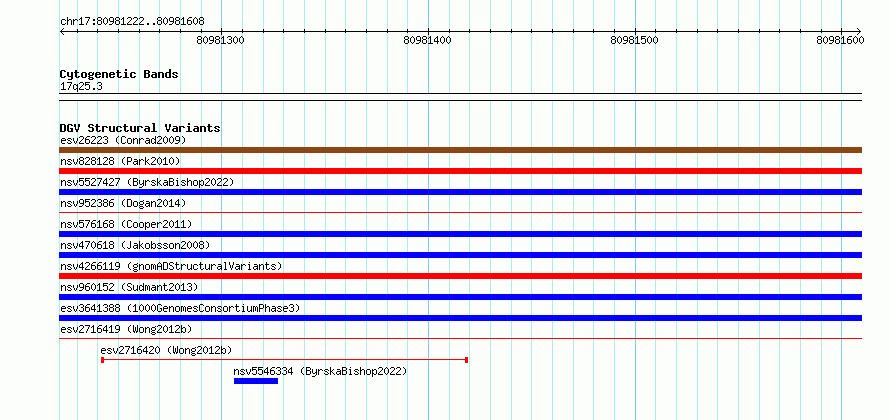Open nsv952386 (Dogan2014) variant label

coord(123,203)
